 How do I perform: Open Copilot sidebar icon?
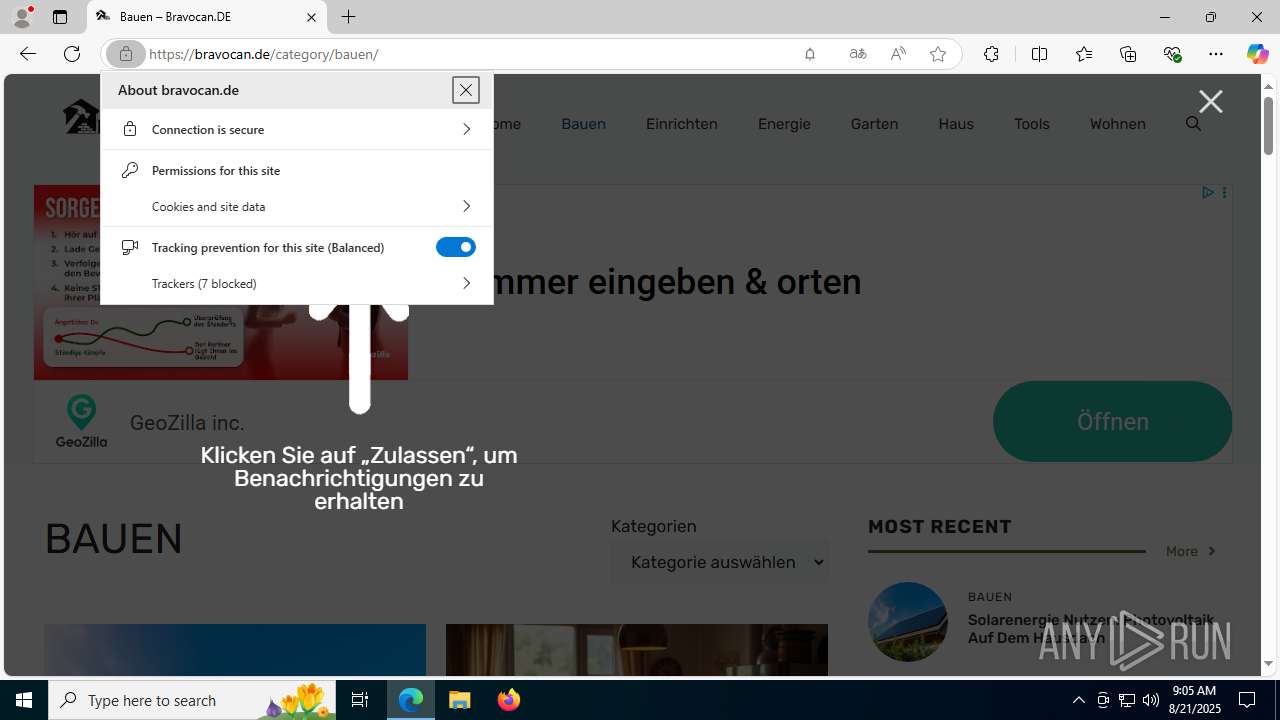pyautogui.click(x=1257, y=54)
